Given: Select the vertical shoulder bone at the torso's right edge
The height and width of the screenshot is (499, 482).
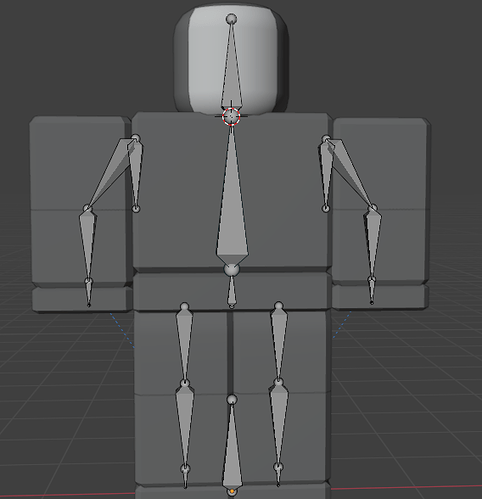Looking at the screenshot, I should tap(326, 173).
